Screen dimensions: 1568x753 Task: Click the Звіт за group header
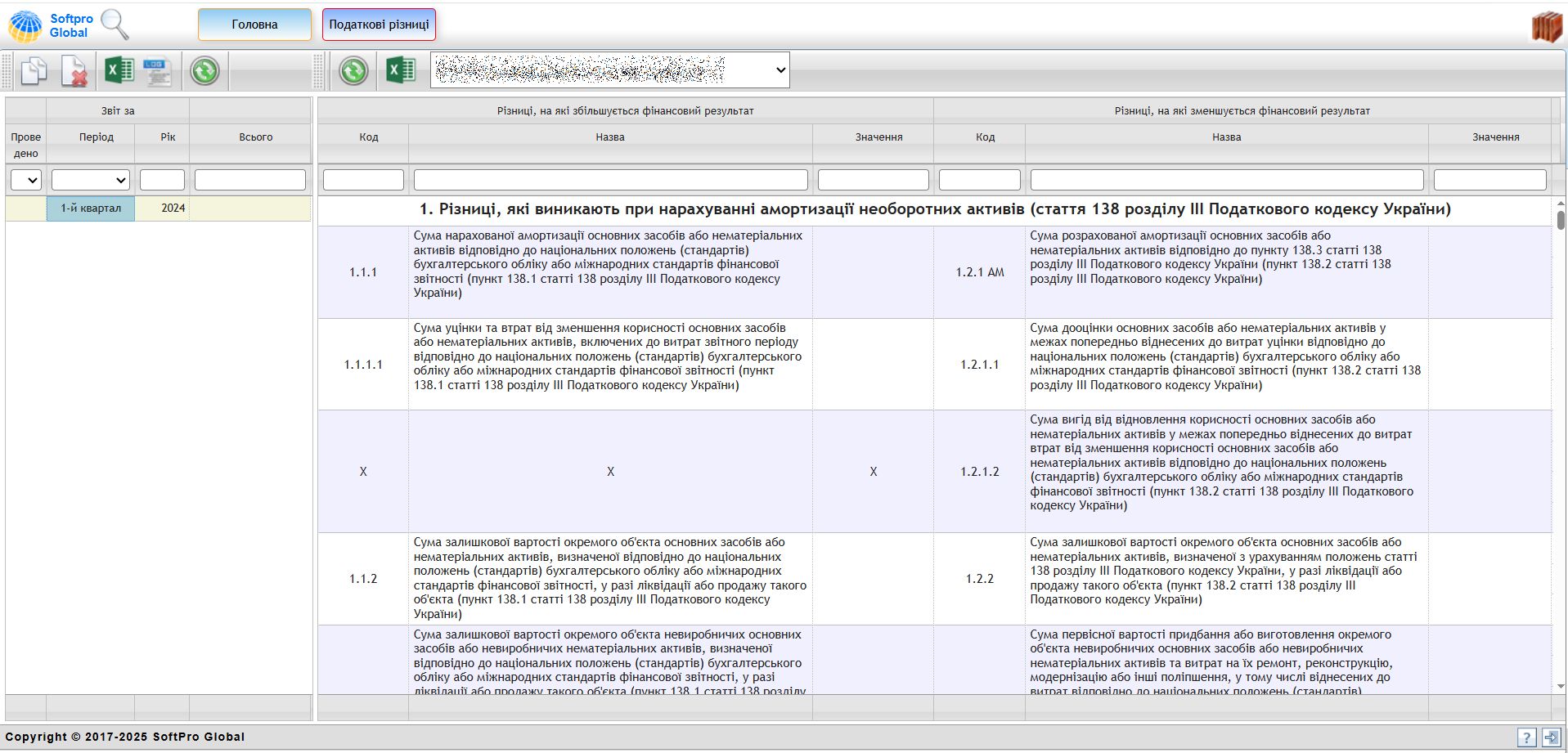tap(118, 110)
